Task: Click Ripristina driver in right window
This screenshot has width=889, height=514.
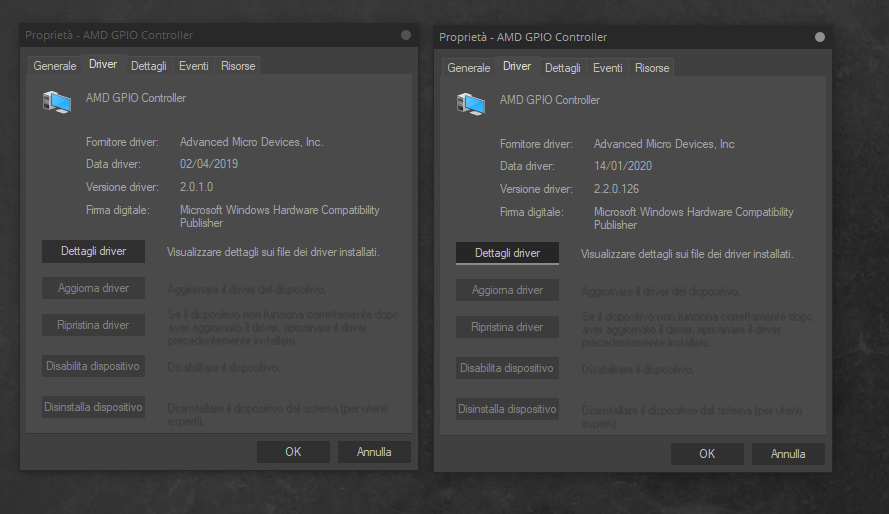Action: point(507,326)
